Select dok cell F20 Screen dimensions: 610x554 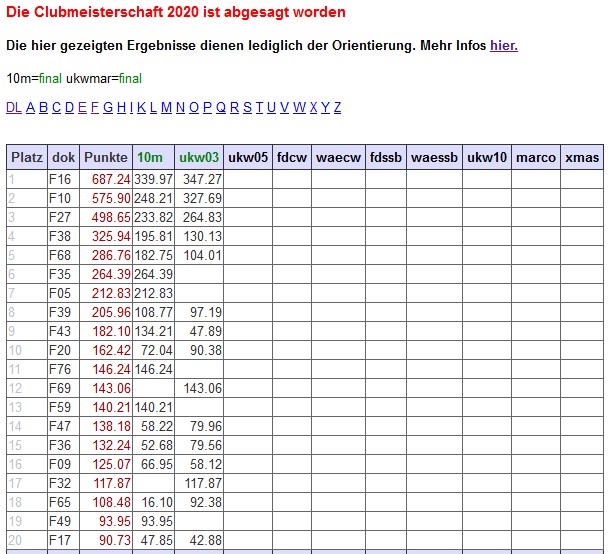[63, 350]
